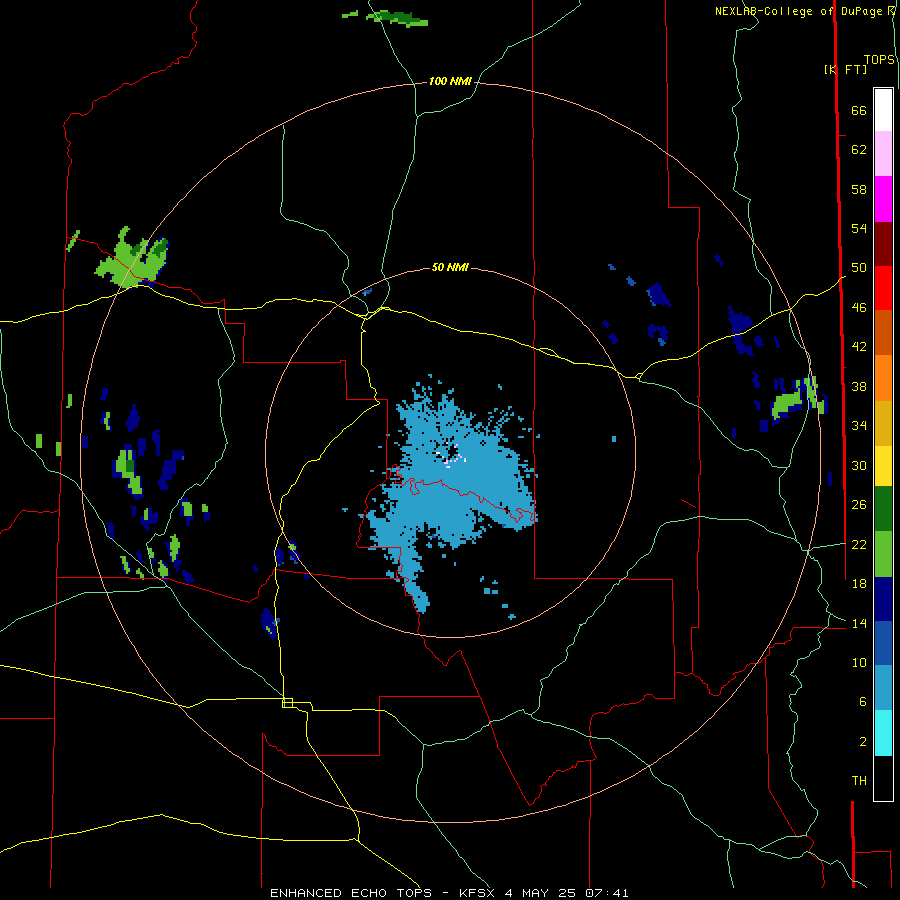Click the "ENHANCED ECHO TOPS" caption text
900x900 pixels.
pyautogui.click(x=350, y=893)
